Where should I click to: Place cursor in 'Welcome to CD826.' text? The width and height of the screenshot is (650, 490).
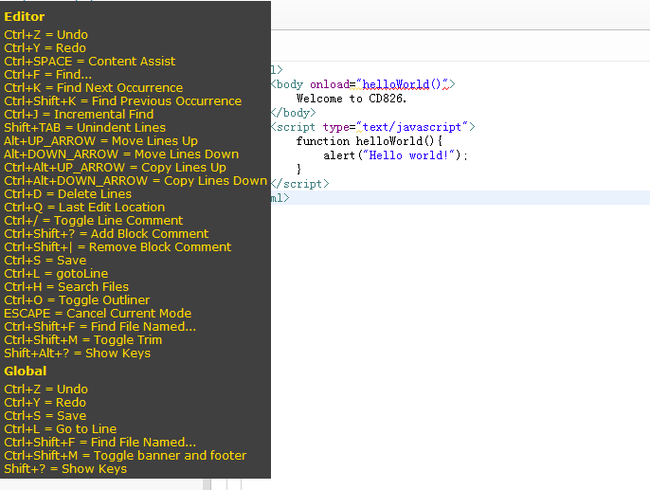(352, 99)
